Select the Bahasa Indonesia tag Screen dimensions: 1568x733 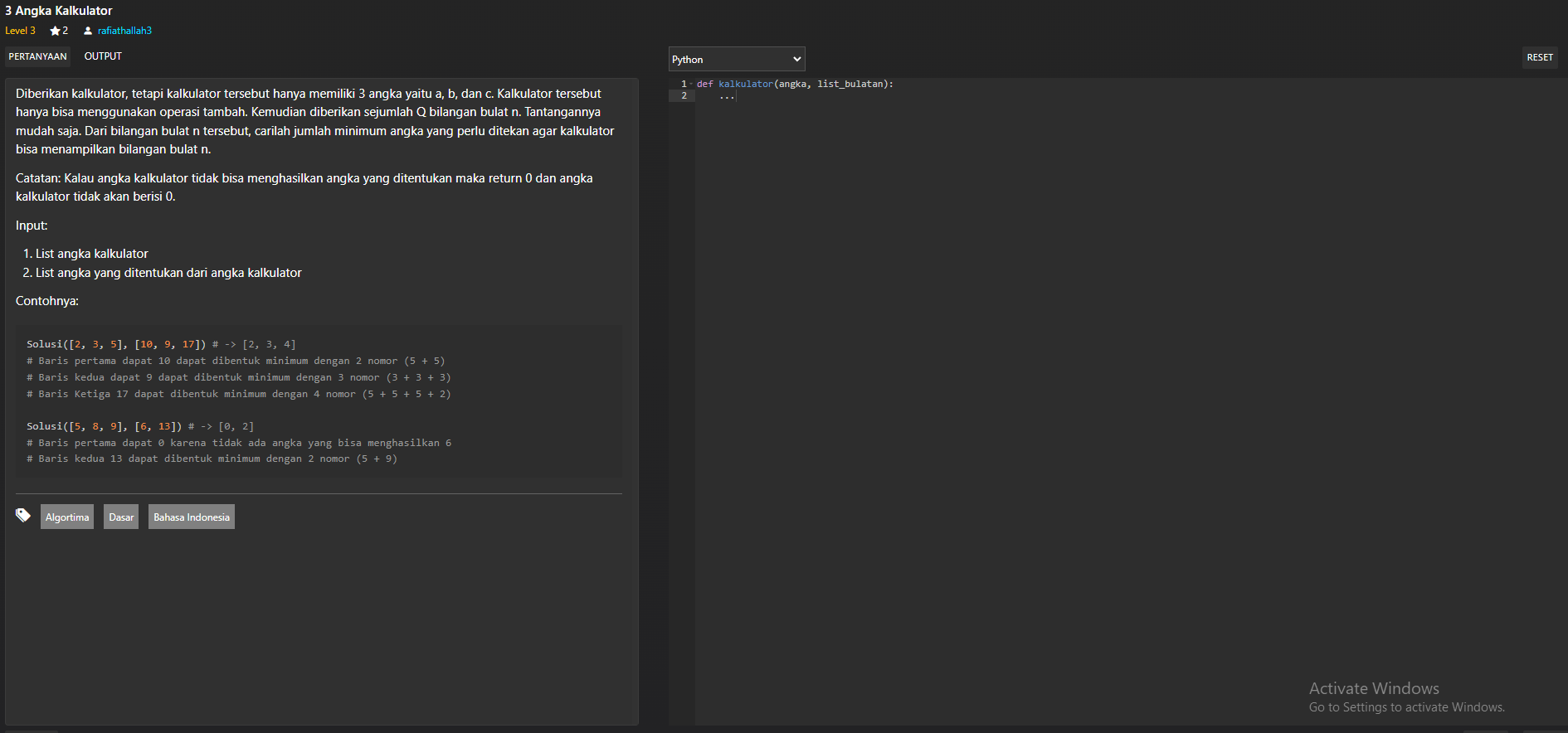point(192,517)
